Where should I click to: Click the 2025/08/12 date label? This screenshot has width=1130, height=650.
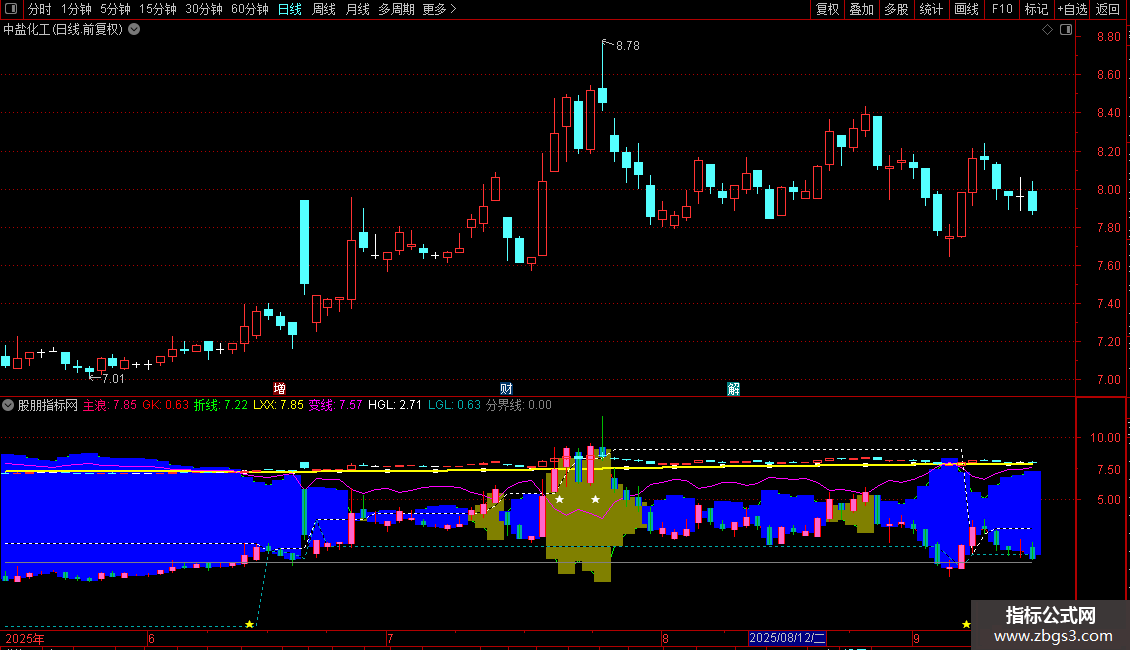[x=787, y=638]
